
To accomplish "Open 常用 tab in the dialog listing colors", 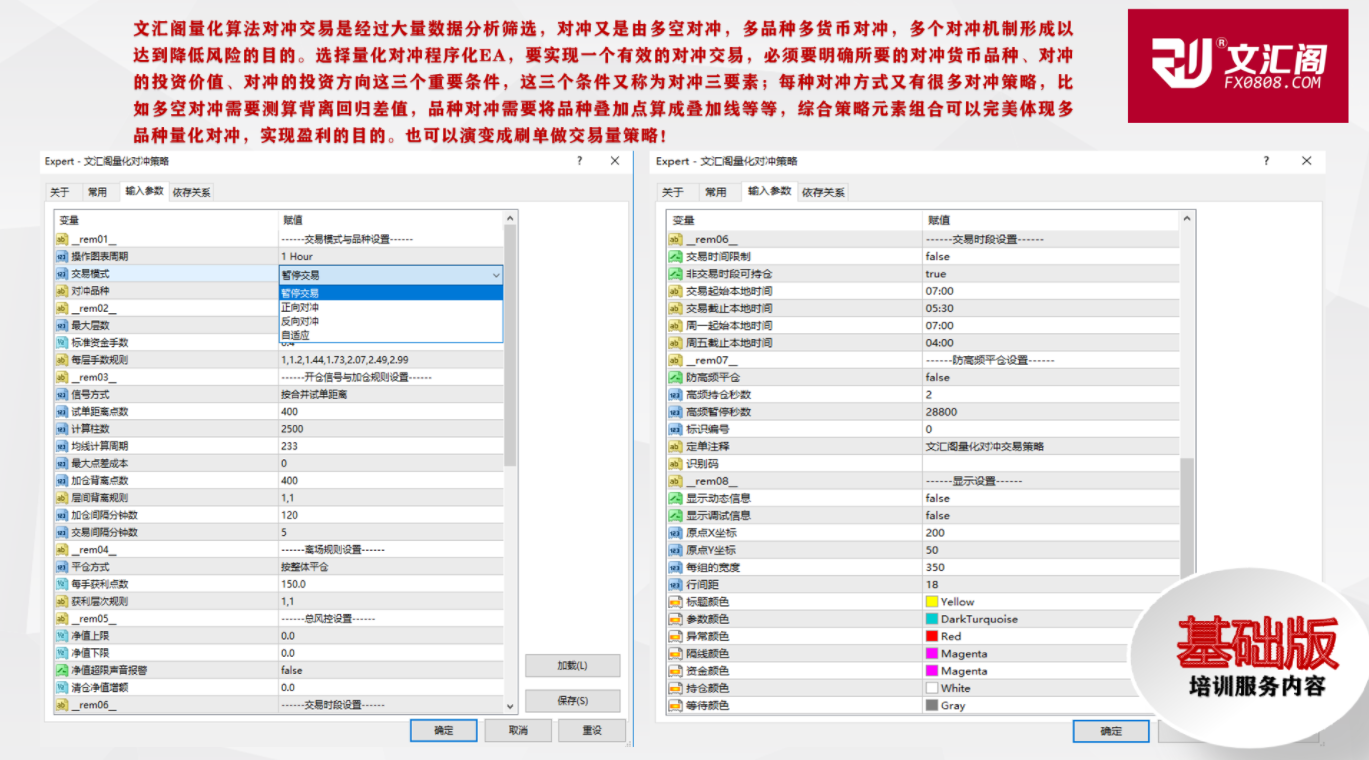I will [716, 192].
